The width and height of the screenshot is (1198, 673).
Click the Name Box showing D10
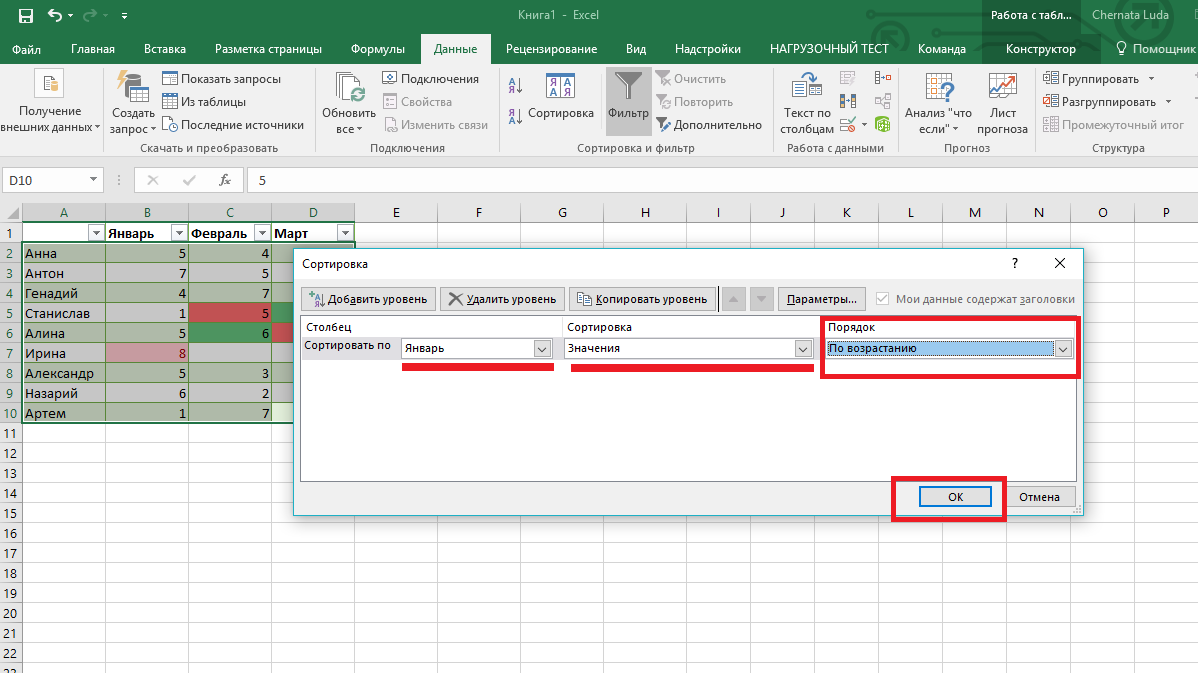pos(45,180)
